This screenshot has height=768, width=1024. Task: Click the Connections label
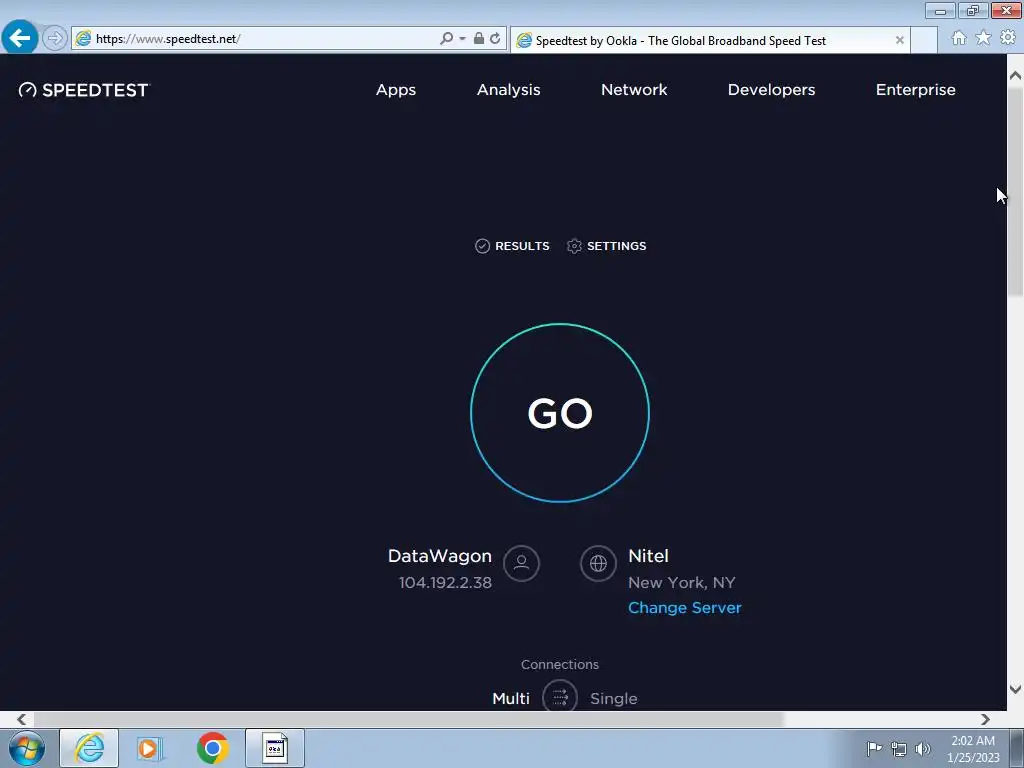point(560,665)
